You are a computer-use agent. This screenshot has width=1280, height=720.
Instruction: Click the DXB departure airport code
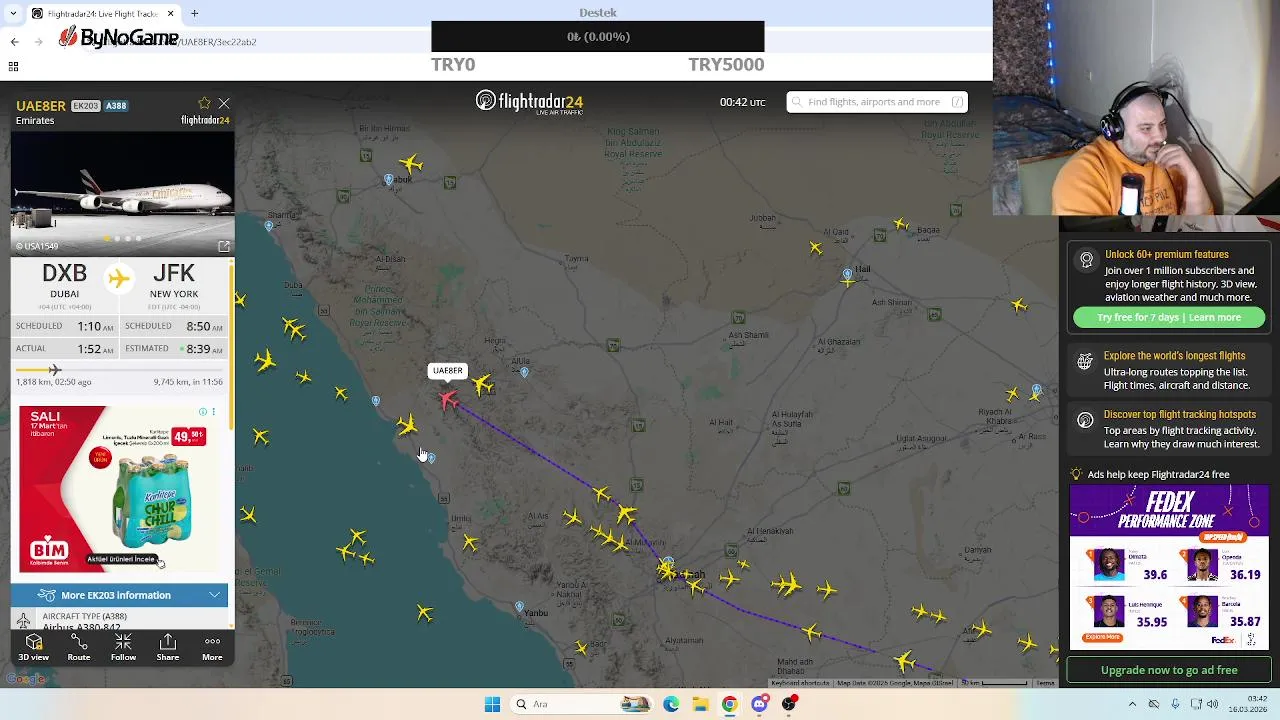[x=64, y=274]
